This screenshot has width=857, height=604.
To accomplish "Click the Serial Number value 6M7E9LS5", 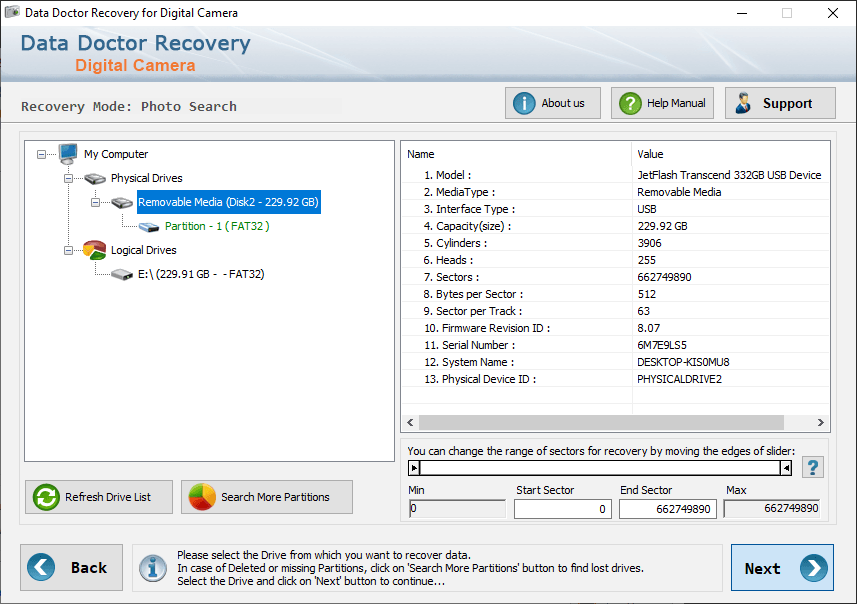I will 662,345.
